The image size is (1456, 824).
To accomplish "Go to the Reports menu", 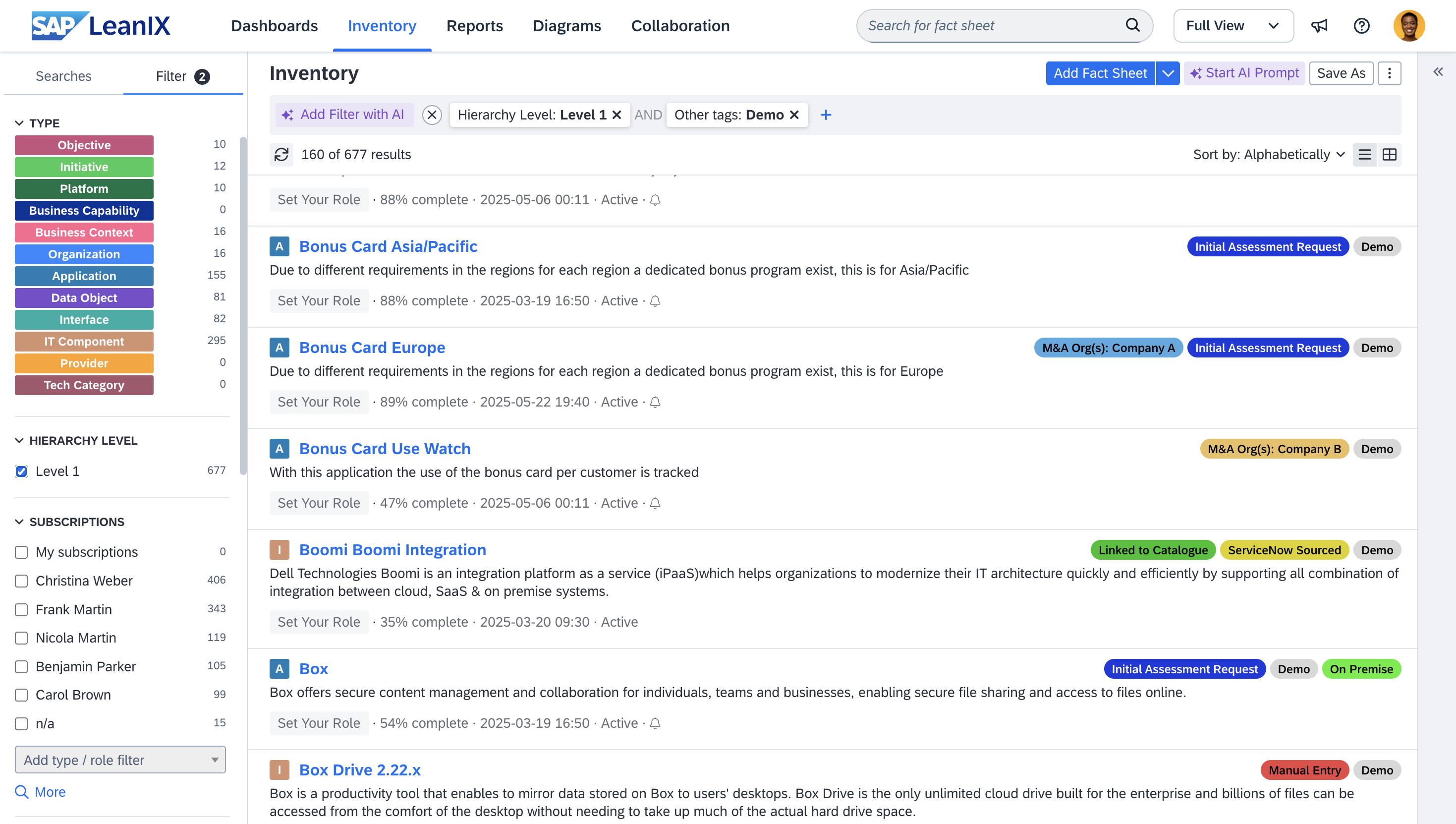I will point(474,25).
